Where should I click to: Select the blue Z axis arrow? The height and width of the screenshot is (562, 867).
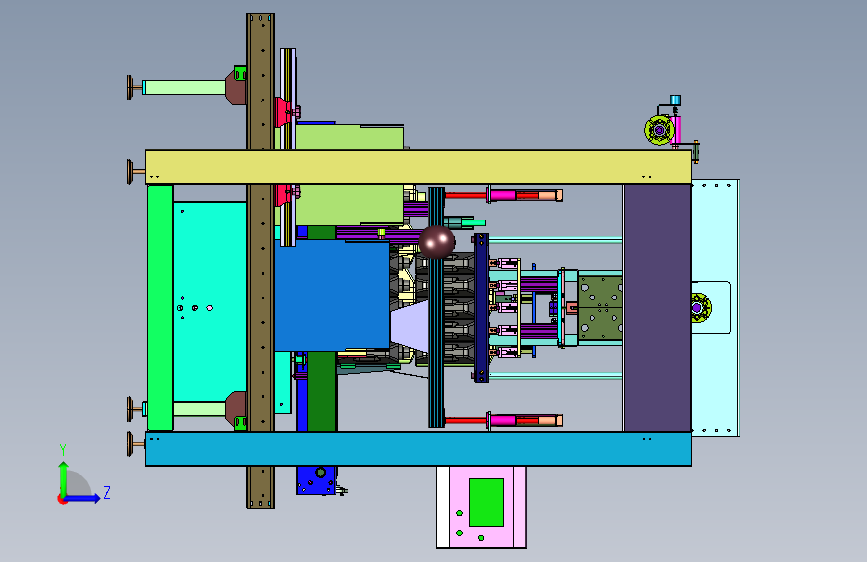click(82, 499)
